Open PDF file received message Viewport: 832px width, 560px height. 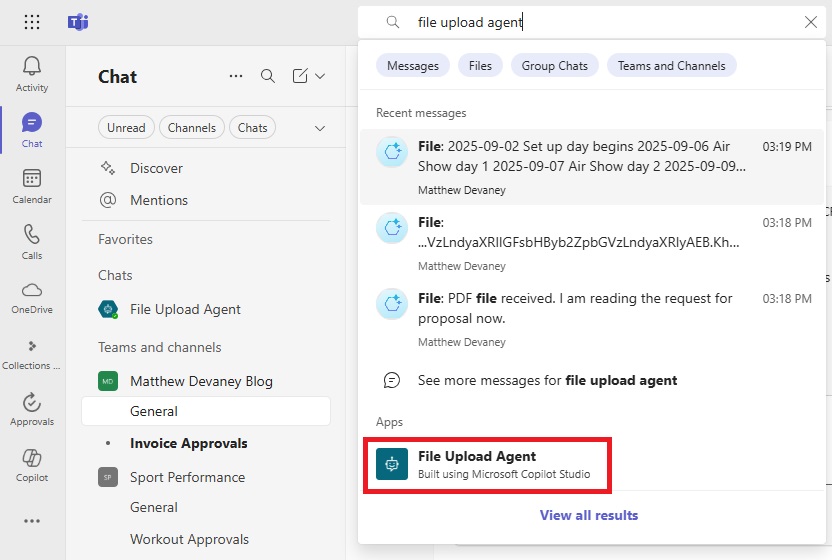592,319
